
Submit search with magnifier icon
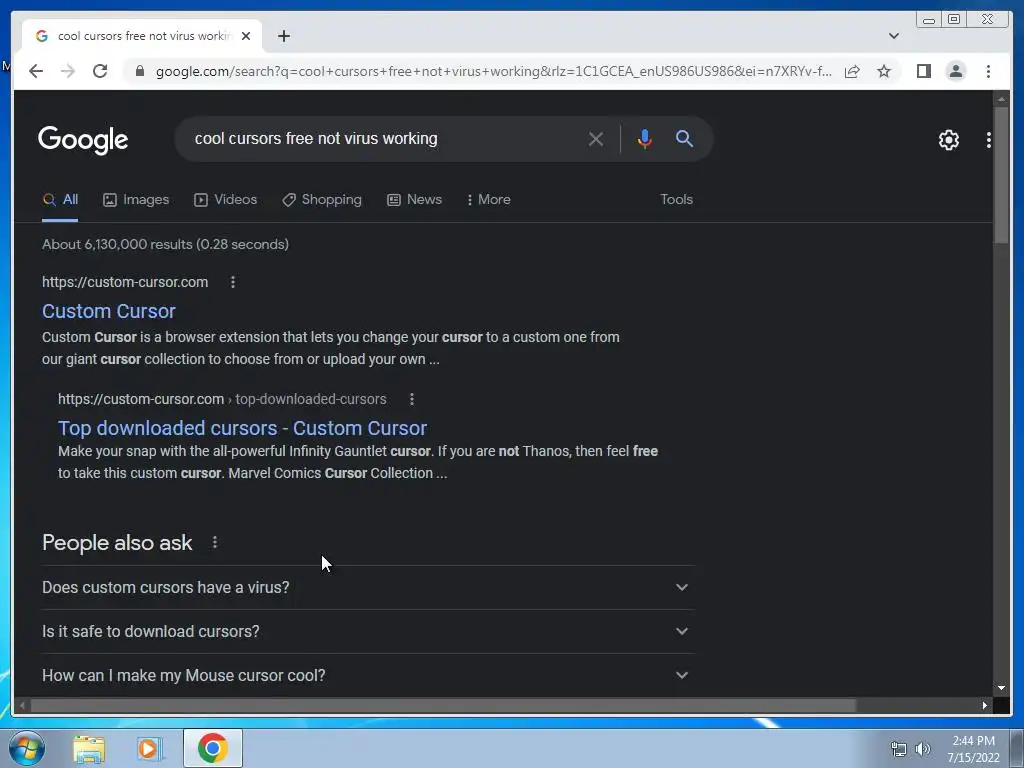[x=684, y=138]
